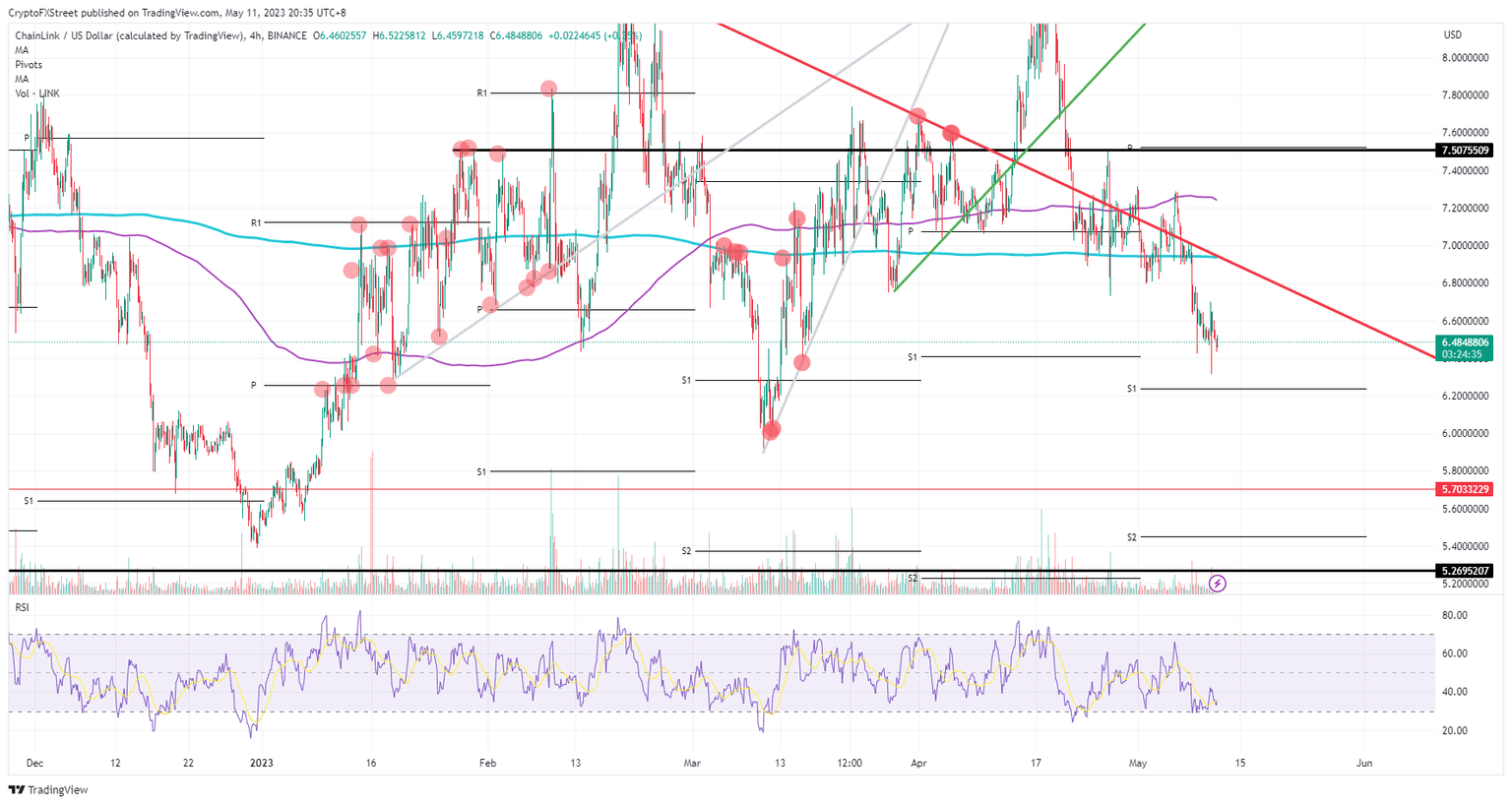Toggle the Vol · LINK volume indicator

pyautogui.click(x=36, y=93)
